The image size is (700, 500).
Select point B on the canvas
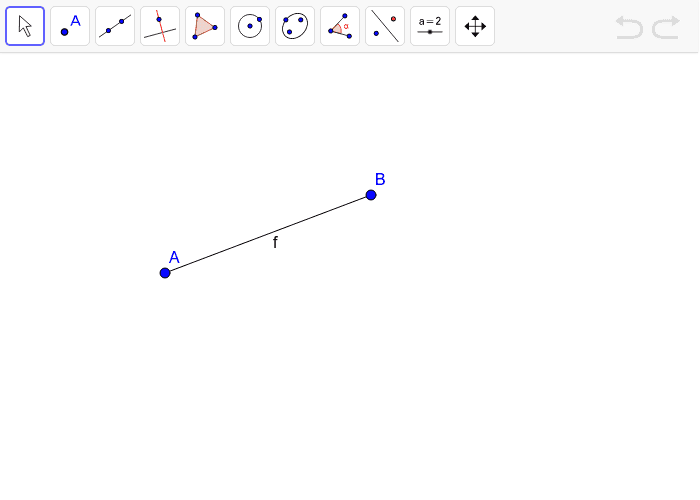pos(371,195)
